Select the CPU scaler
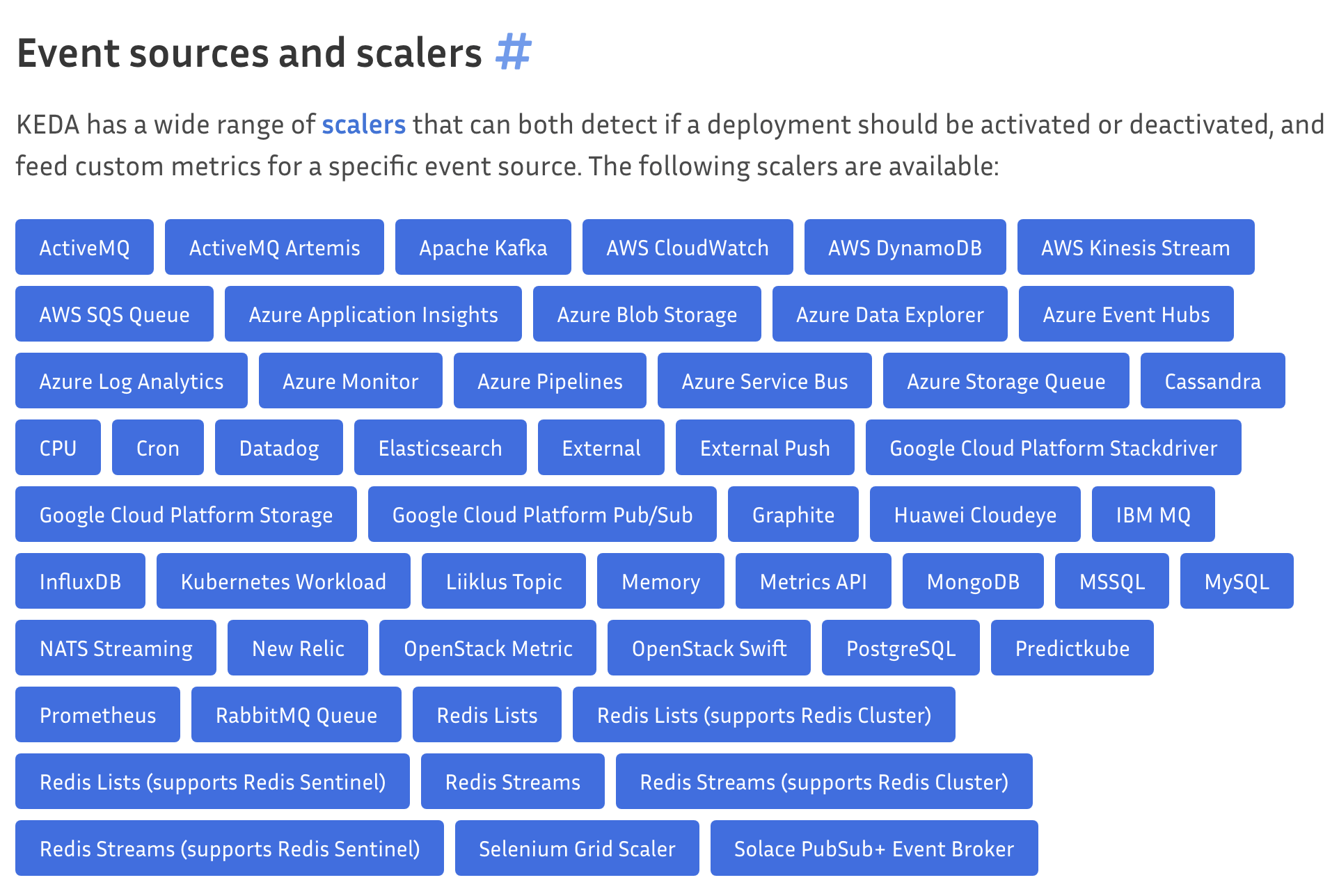The width and height of the screenshot is (1339, 896). coord(58,447)
